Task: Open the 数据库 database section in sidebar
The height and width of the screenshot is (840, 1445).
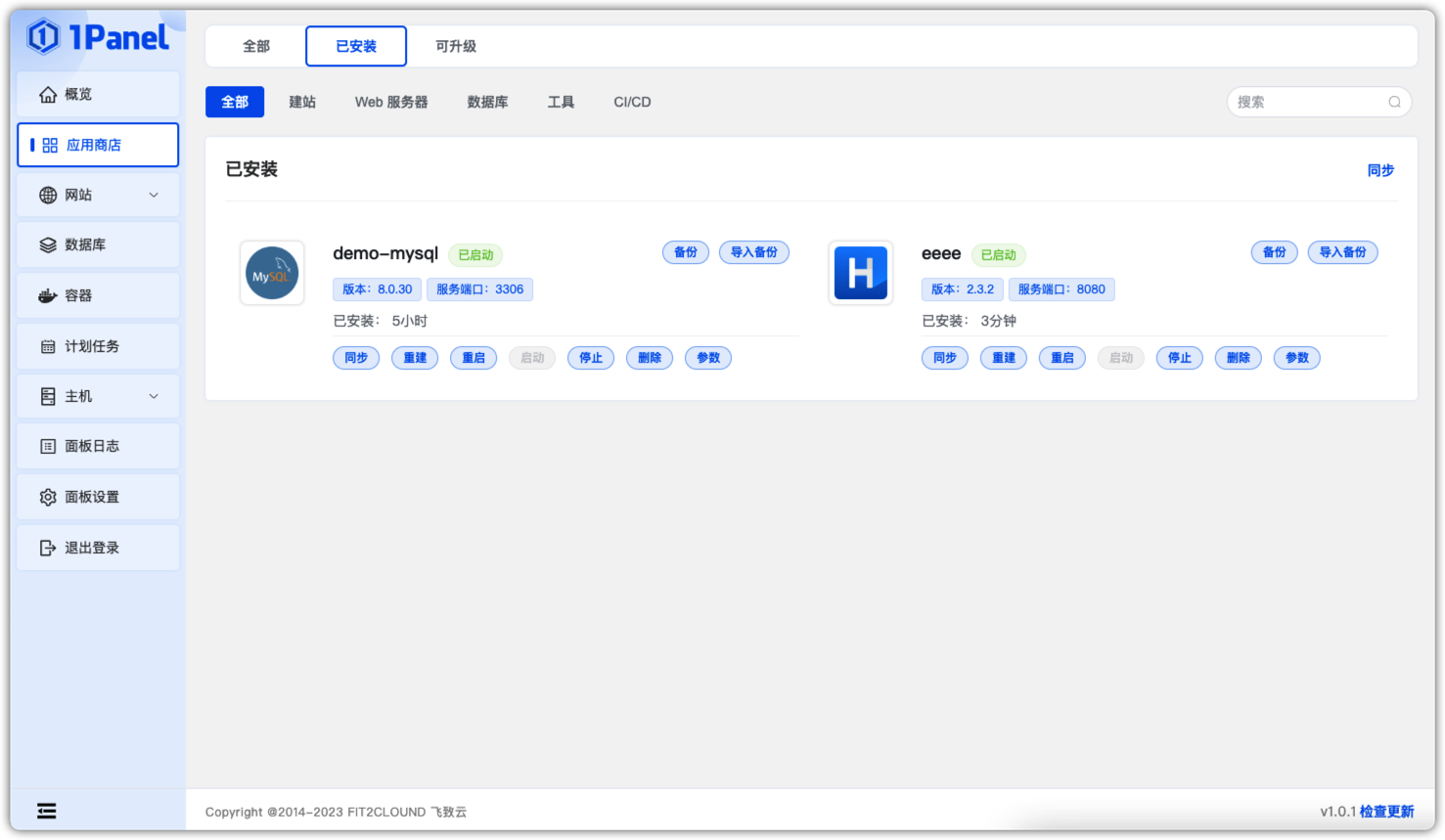Action: click(x=80, y=244)
